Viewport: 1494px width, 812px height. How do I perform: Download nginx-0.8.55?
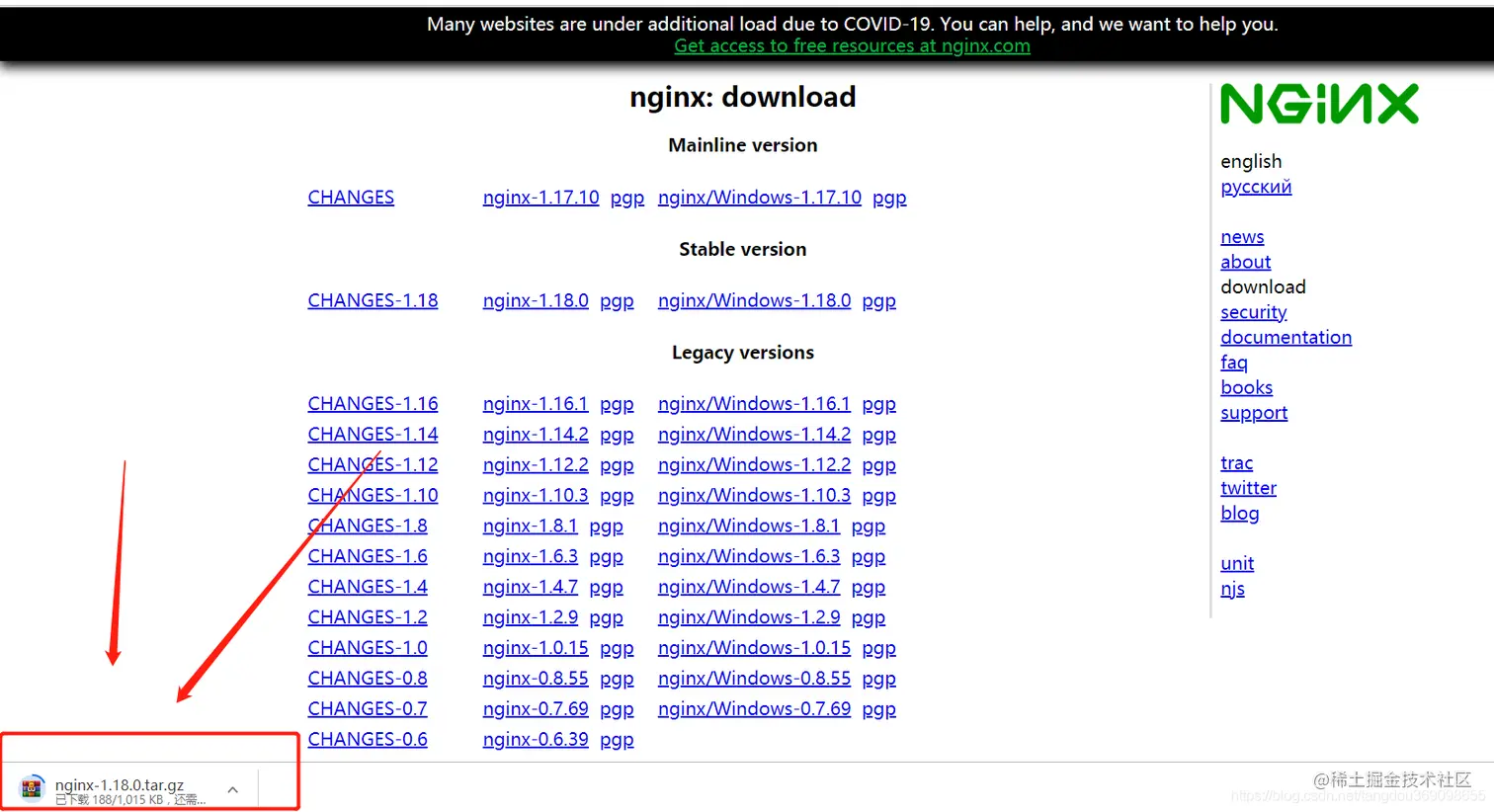(536, 680)
